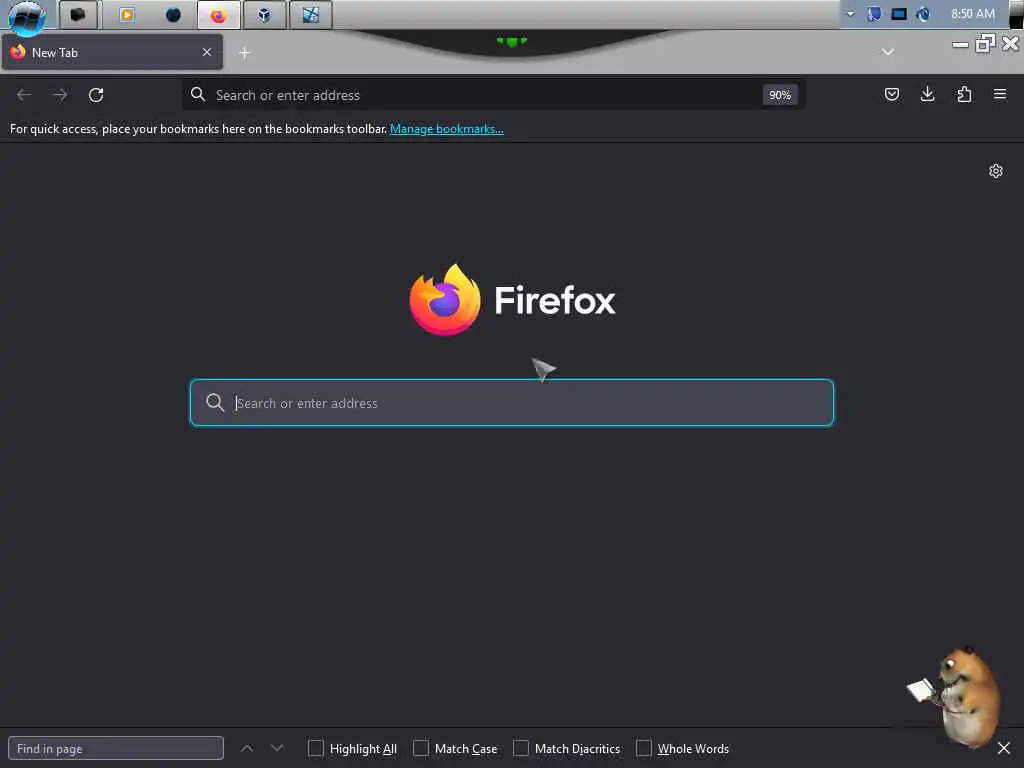The width and height of the screenshot is (1024, 768).
Task: Open a new tab with plus button
Action: tap(244, 53)
